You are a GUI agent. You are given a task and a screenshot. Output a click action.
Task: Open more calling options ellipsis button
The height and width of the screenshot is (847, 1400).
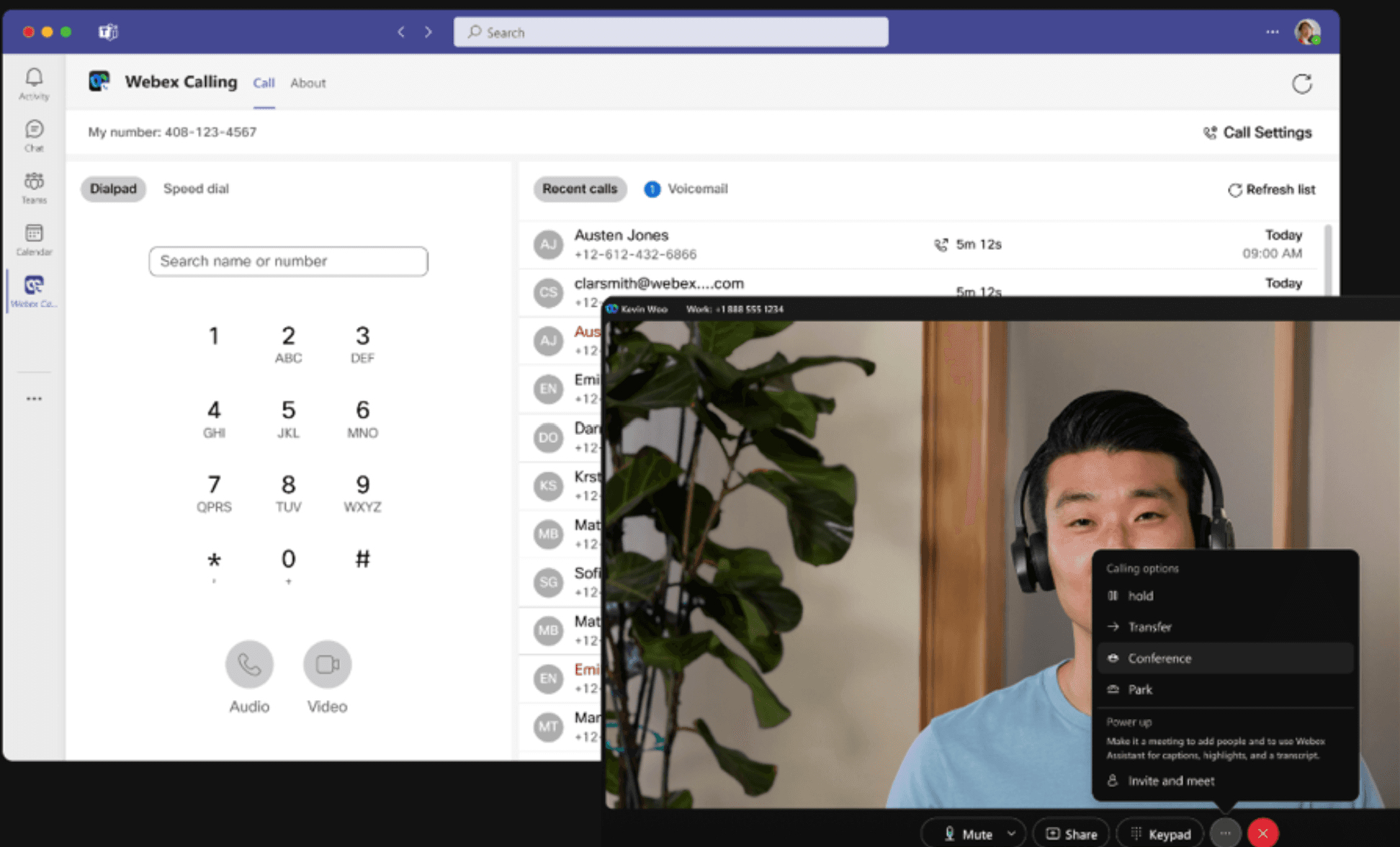click(x=1225, y=833)
